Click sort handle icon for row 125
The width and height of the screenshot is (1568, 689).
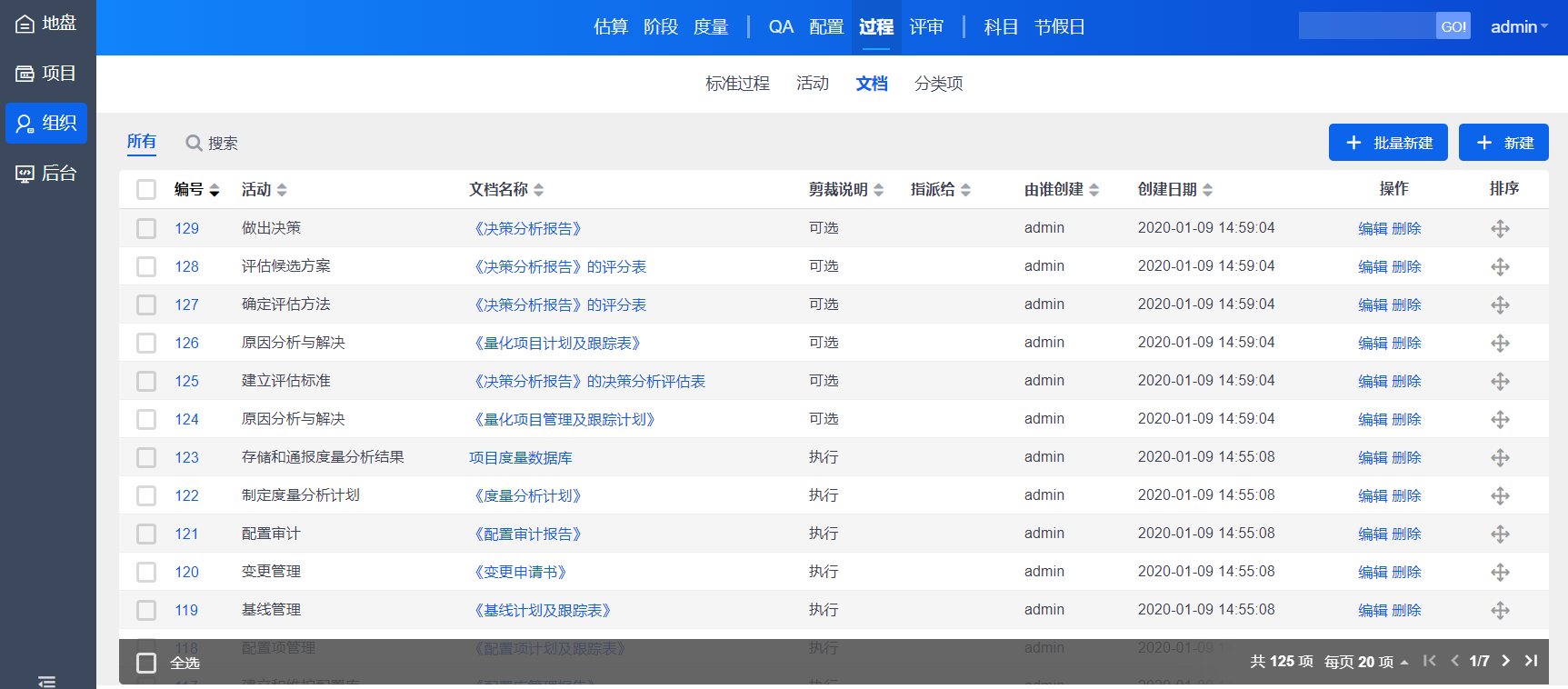[x=1501, y=381]
